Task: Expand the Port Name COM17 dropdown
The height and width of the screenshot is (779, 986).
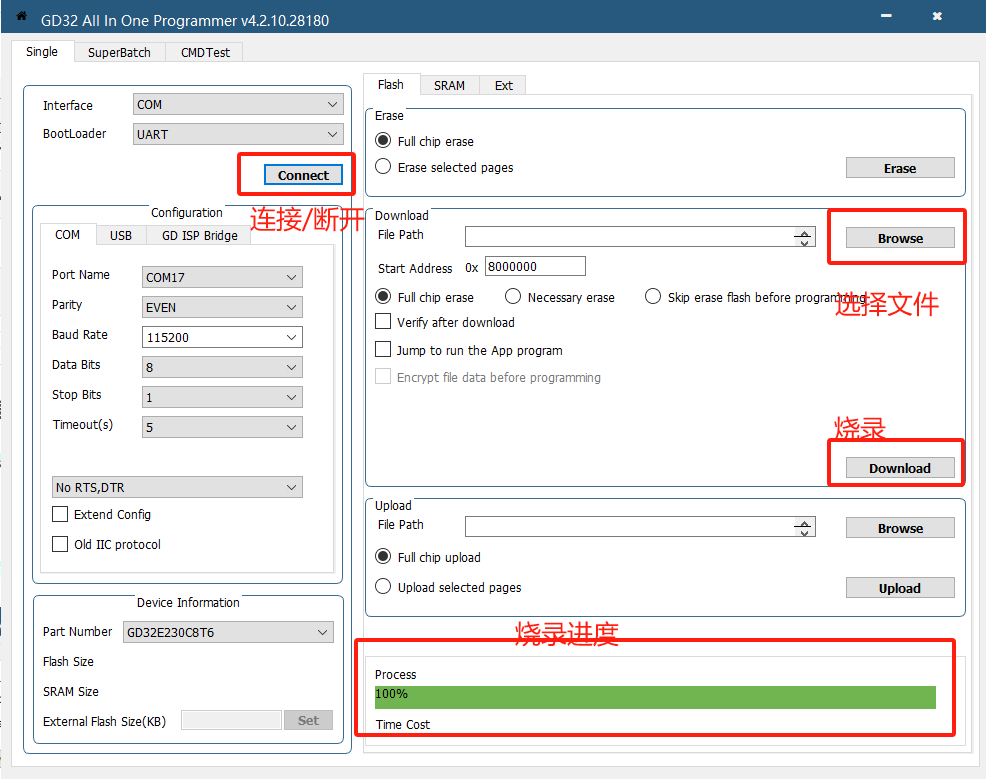Action: coord(222,277)
